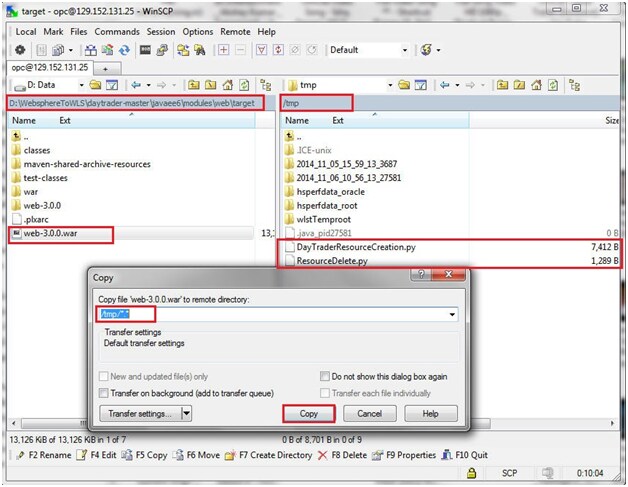Click the question mark in Copy dialog title
Viewport: 628px width, 487px height.
(421, 274)
